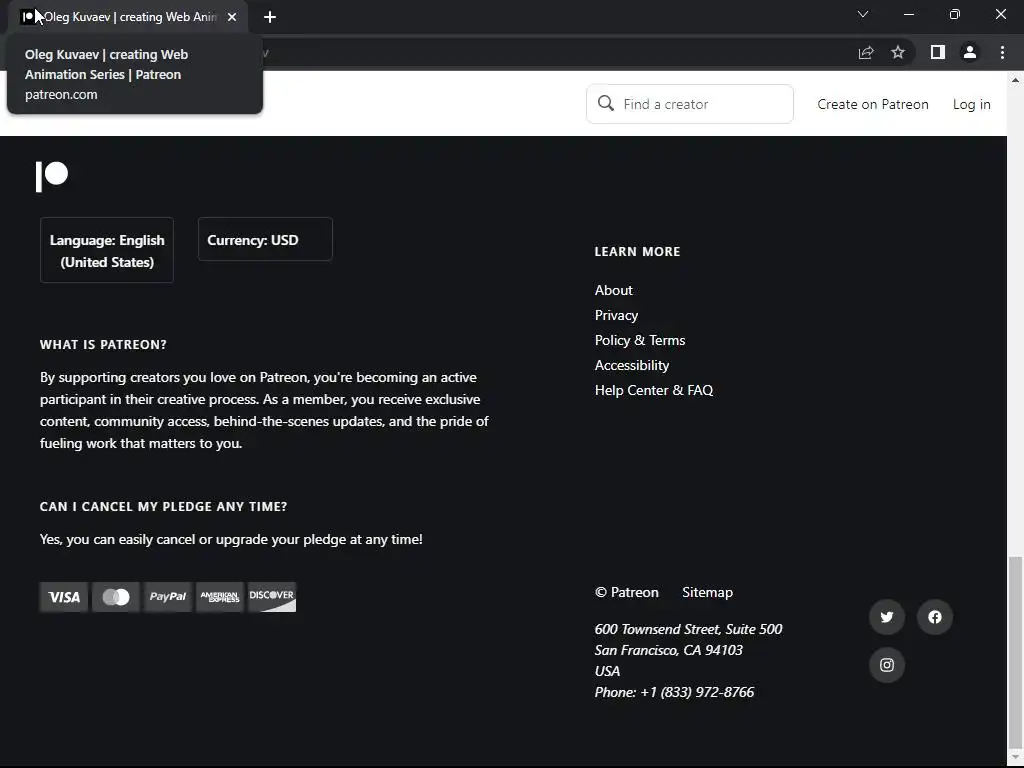1024x768 pixels.
Task: Open the Accessibility link
Action: [632, 365]
